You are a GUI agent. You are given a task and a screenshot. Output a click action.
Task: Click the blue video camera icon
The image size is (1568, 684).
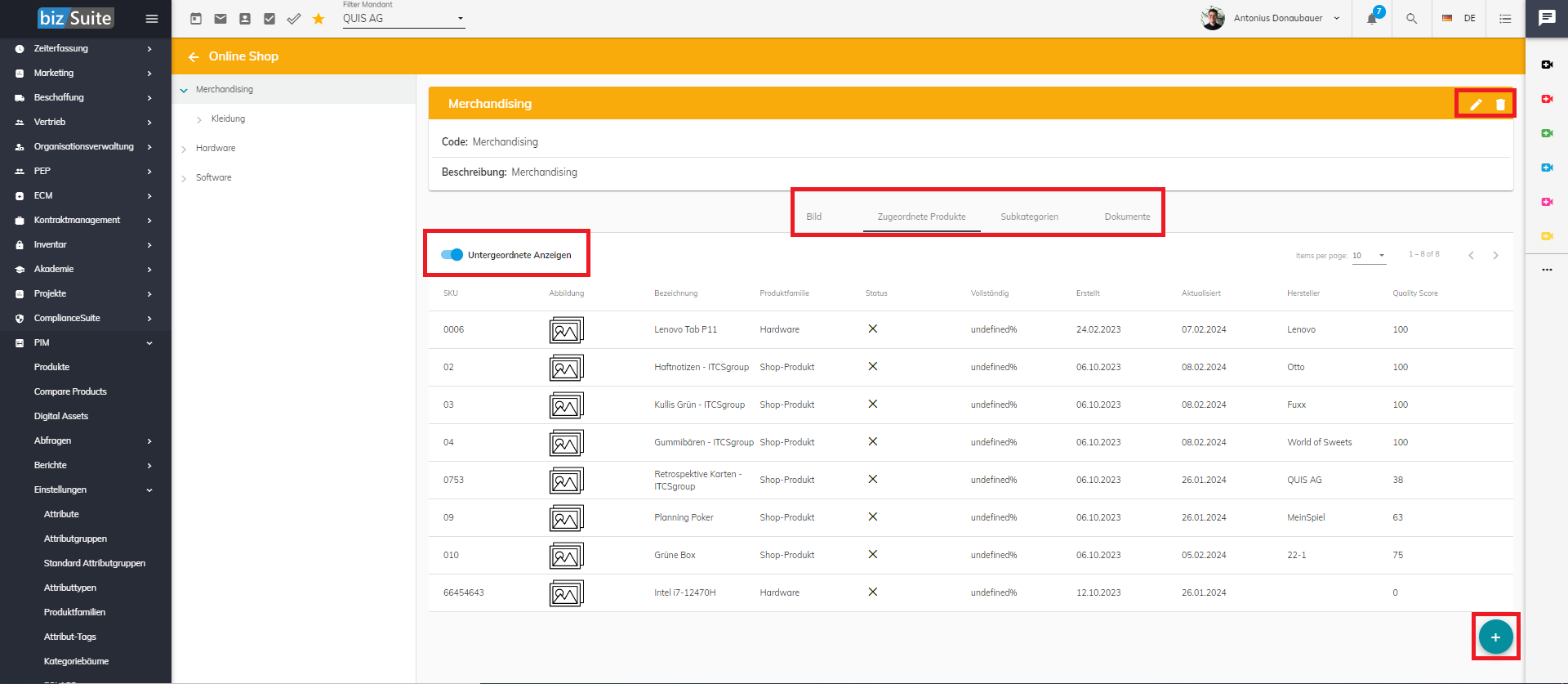tap(1547, 168)
